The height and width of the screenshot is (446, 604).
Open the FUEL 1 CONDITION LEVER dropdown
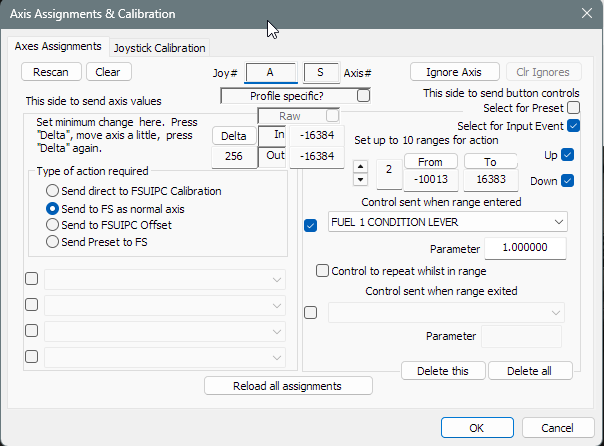click(x=448, y=222)
